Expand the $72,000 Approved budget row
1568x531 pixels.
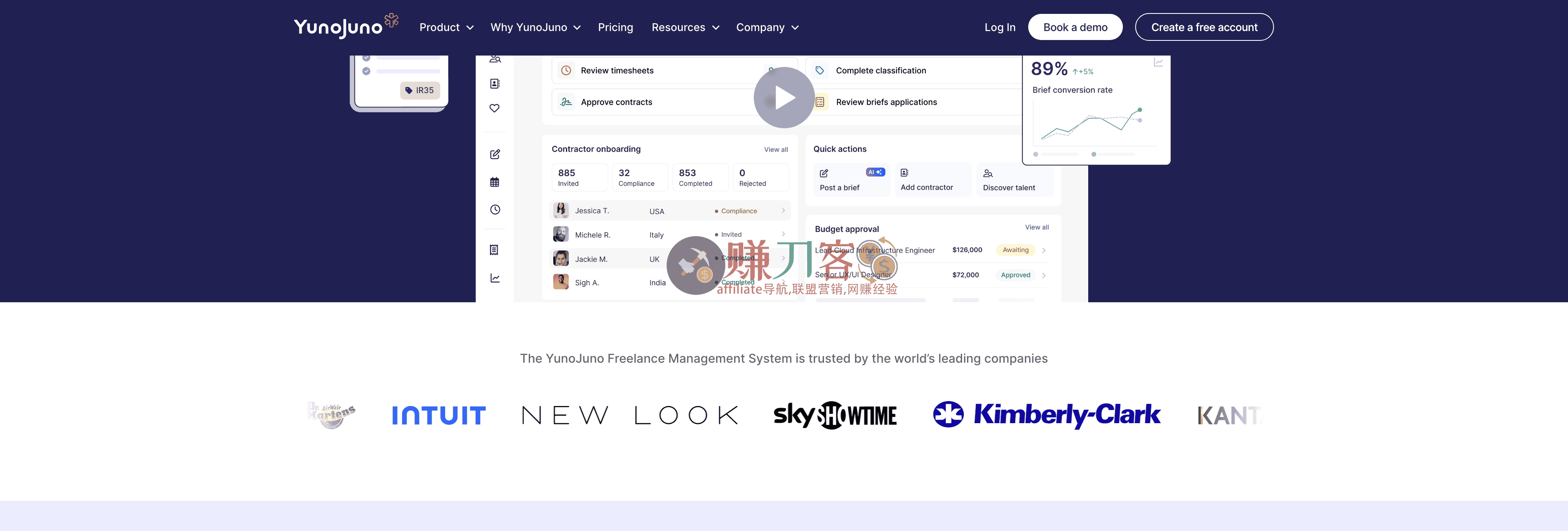coord(1044,275)
